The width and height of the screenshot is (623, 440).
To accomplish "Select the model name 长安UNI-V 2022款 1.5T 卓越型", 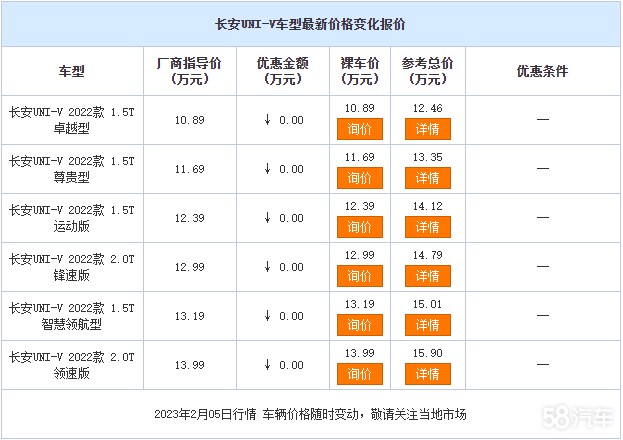I will [x=72, y=120].
